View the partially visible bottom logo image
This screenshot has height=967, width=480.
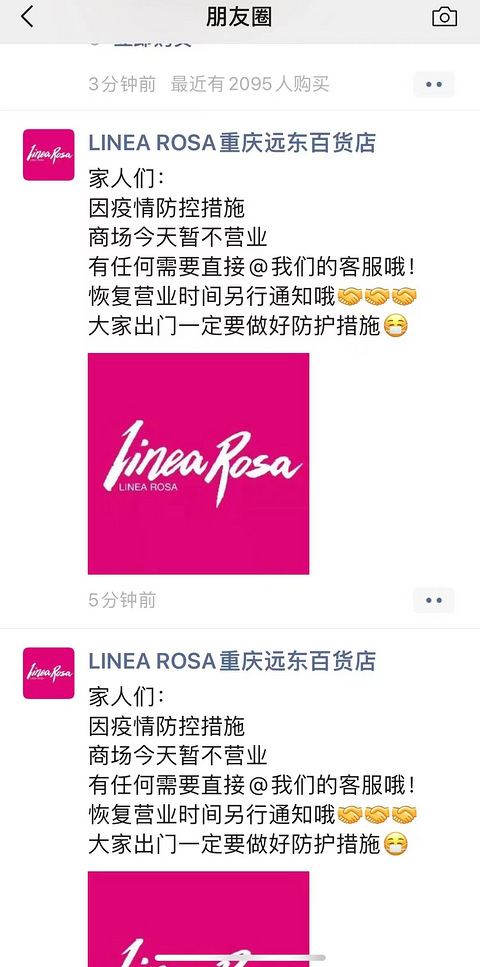tap(199, 919)
